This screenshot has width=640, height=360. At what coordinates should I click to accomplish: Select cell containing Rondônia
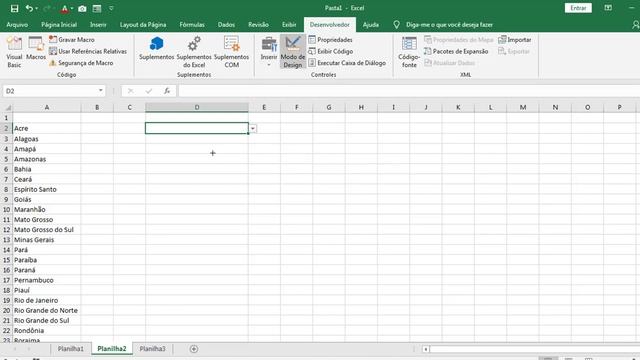(47, 331)
